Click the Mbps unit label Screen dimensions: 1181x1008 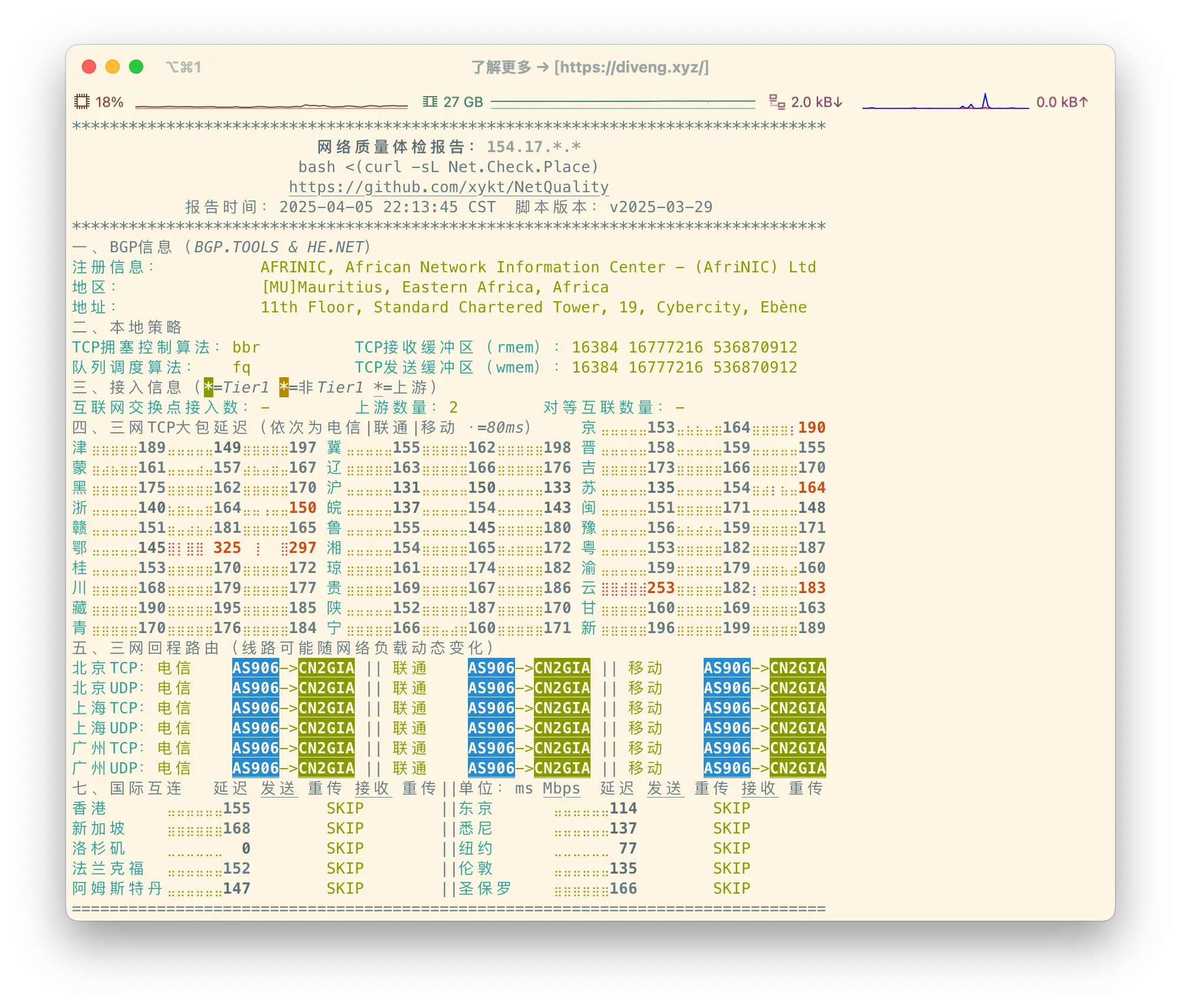tap(562, 788)
